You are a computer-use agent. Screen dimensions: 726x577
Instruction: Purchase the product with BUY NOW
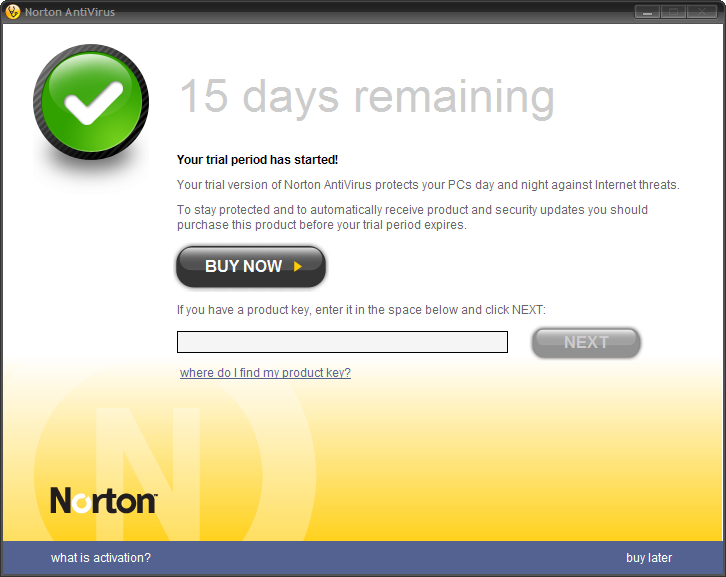click(x=251, y=267)
